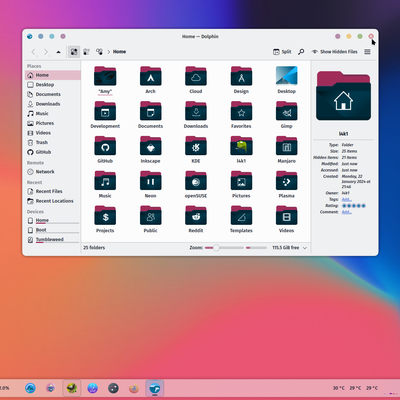Open Recent Locations
This screenshot has height=400, width=400.
[53, 201]
